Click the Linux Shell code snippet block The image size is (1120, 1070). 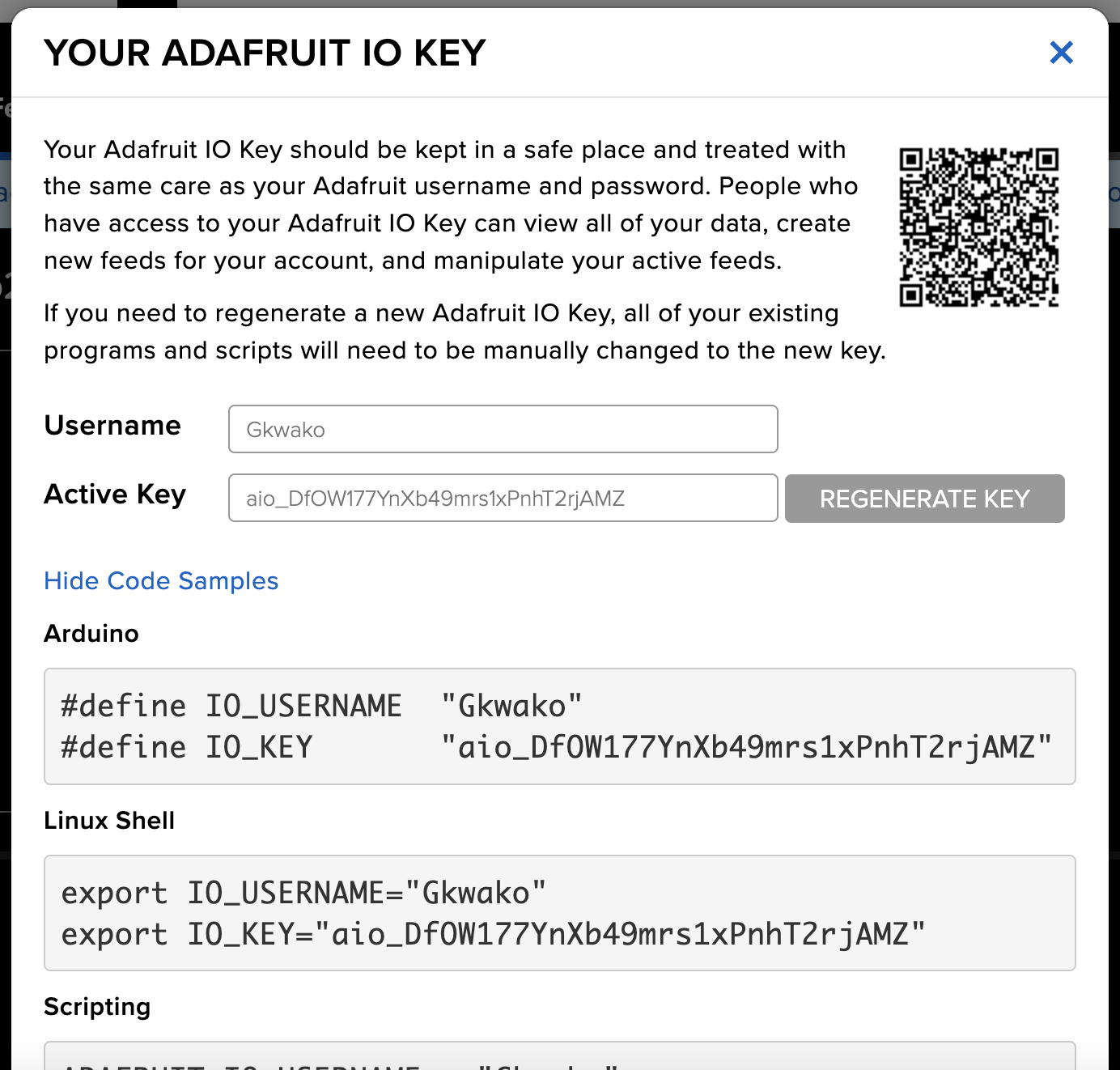tap(560, 913)
